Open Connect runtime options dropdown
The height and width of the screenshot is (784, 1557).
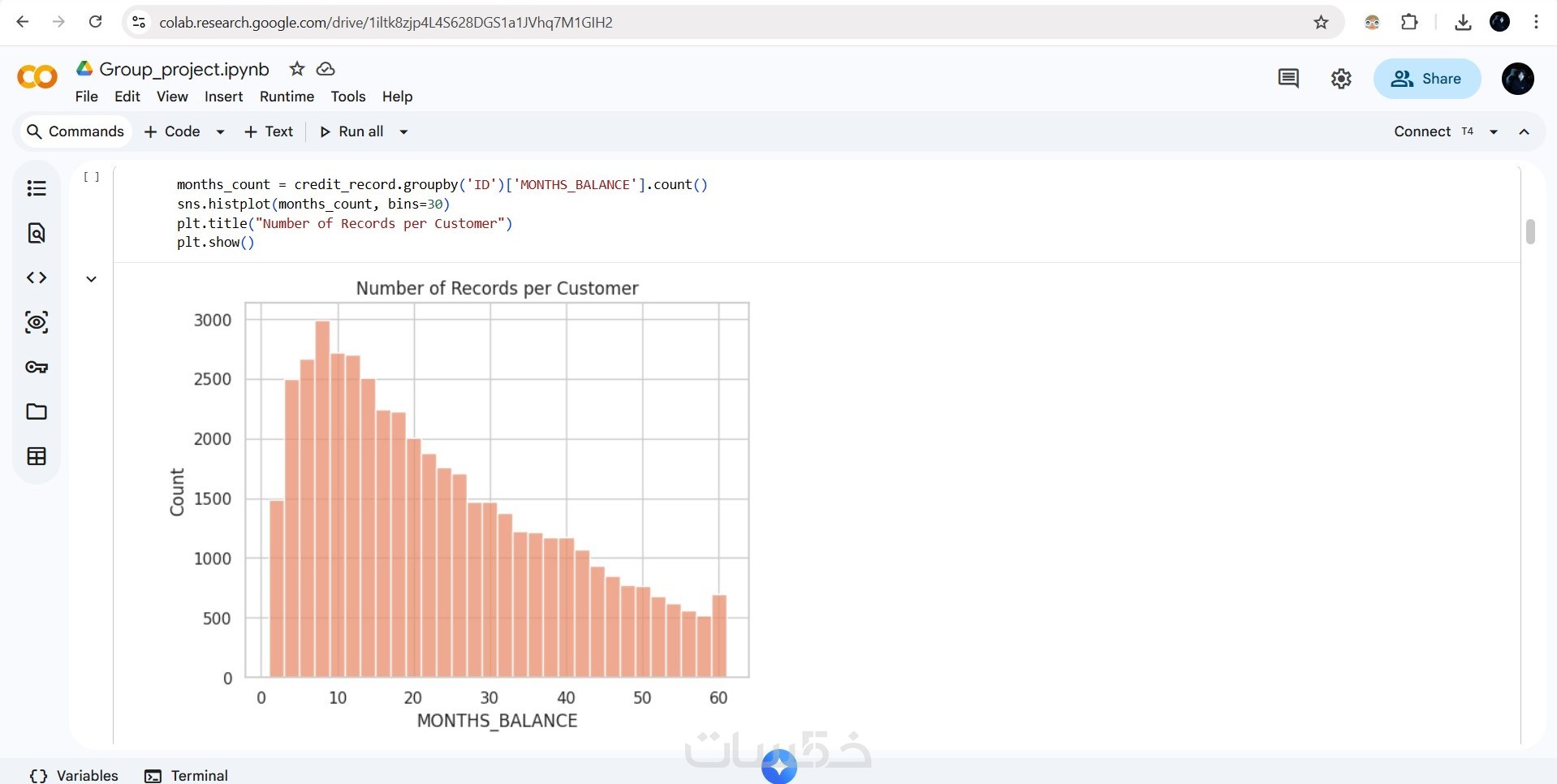[x=1494, y=132]
